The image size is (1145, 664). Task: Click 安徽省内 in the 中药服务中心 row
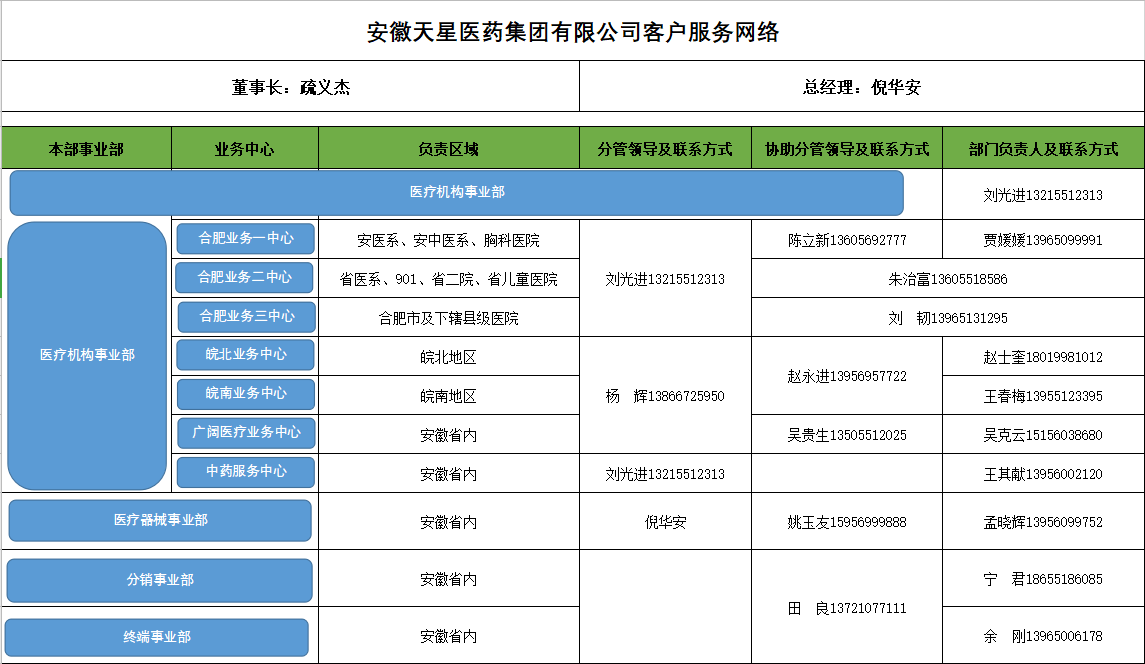pos(448,474)
